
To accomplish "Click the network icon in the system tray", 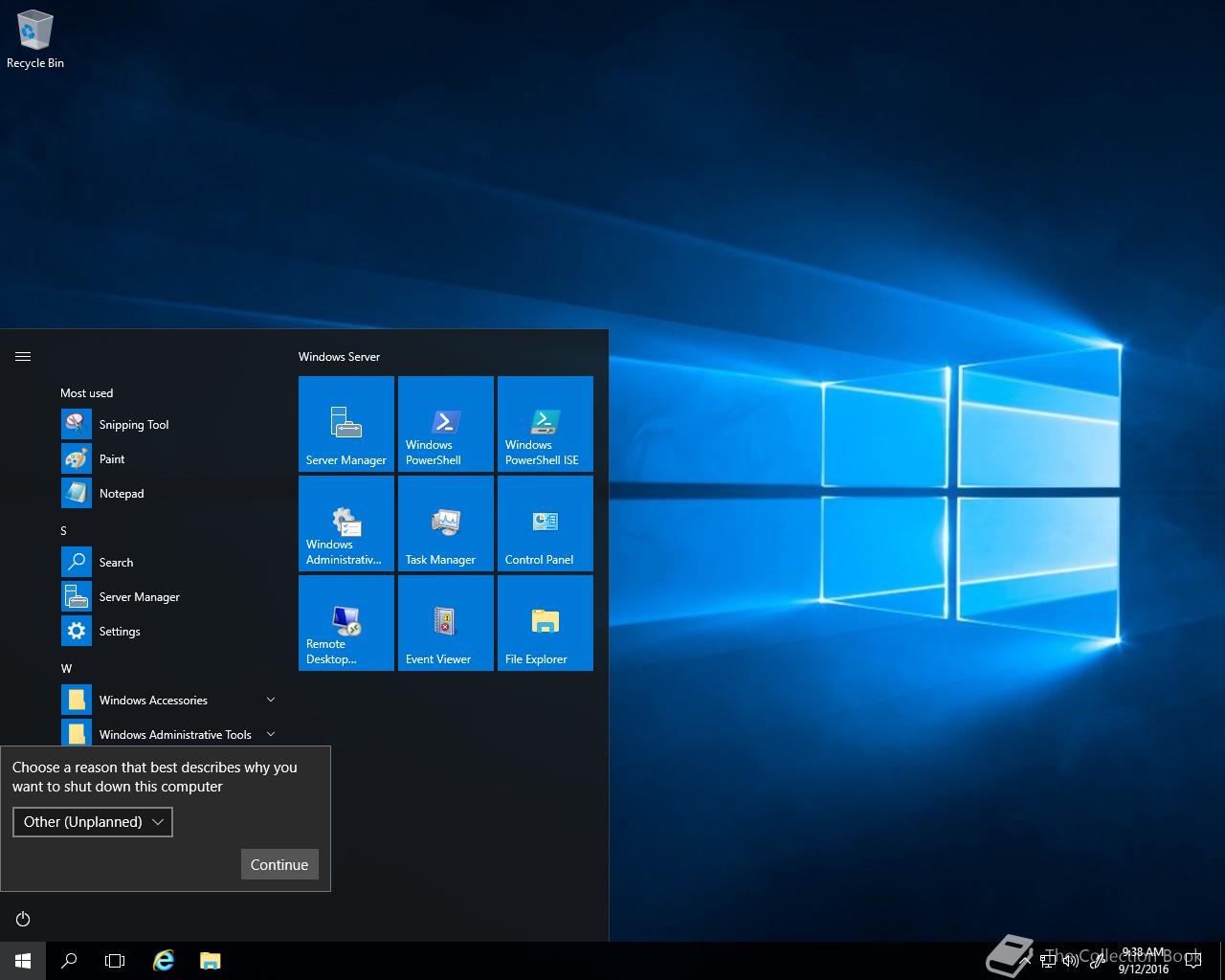I will [1048, 961].
